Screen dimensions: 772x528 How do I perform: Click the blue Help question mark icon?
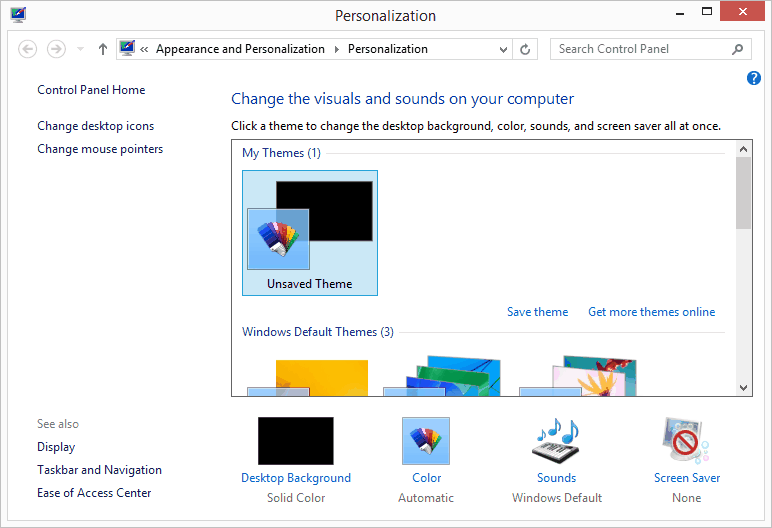point(754,78)
